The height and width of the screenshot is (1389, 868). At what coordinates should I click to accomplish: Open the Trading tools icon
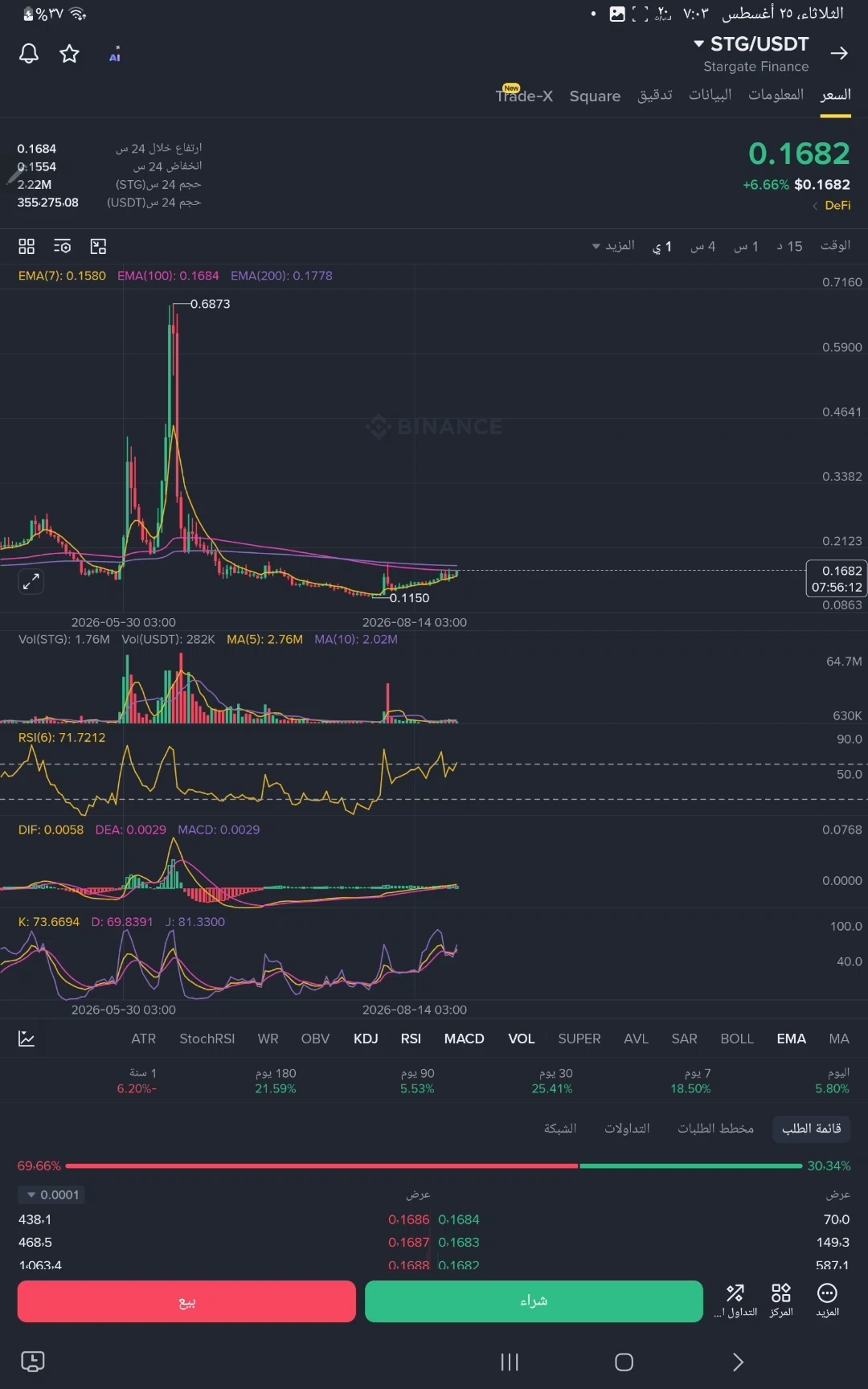[x=735, y=1301]
